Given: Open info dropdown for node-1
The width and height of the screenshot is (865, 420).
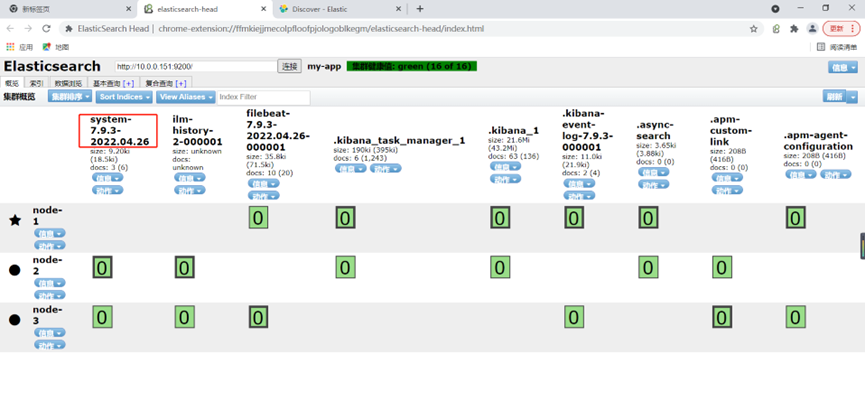Looking at the screenshot, I should click(x=50, y=233).
